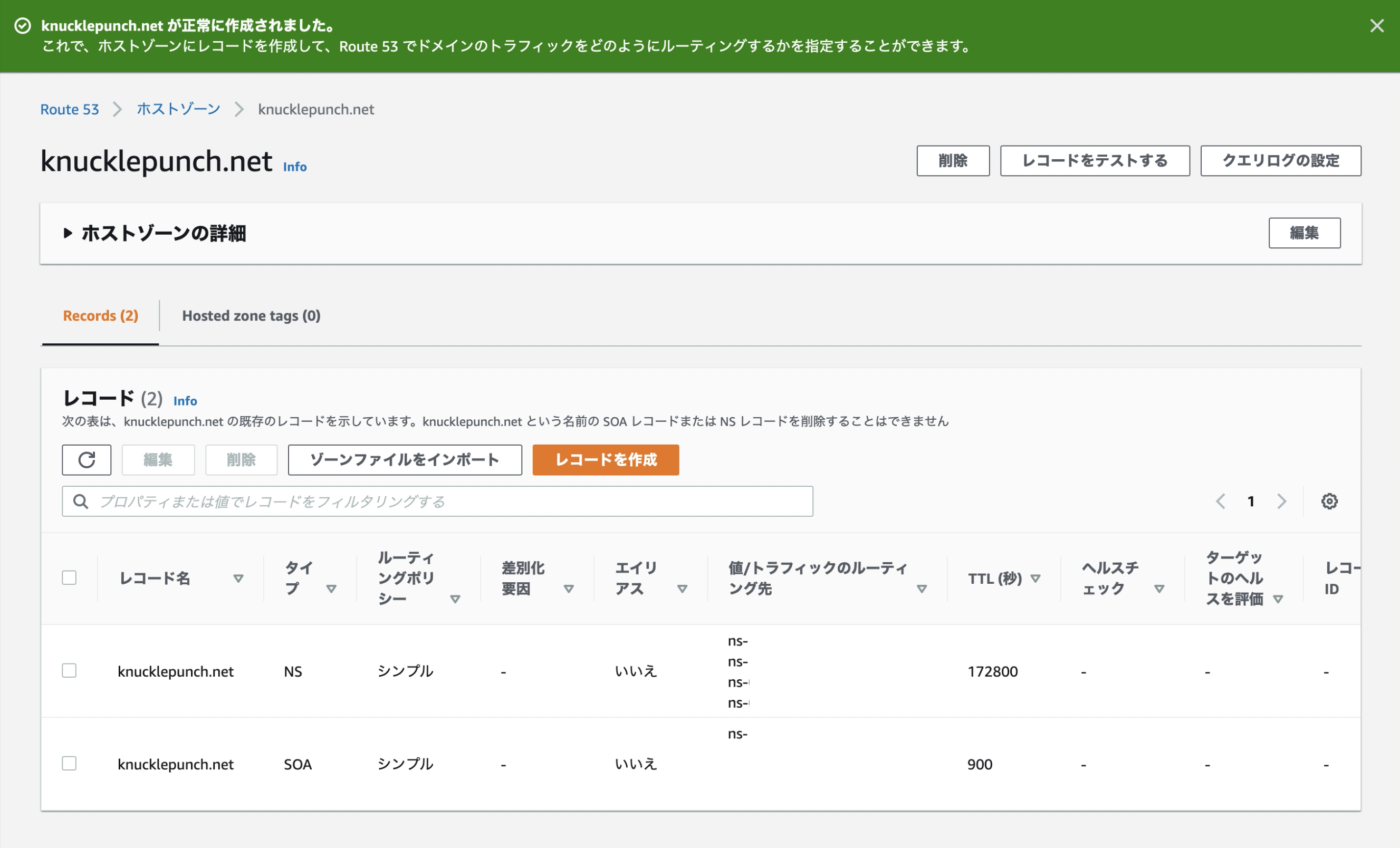Click knucklepunch.net name in SOA row
The width and height of the screenshot is (1400, 848).
pos(176,764)
